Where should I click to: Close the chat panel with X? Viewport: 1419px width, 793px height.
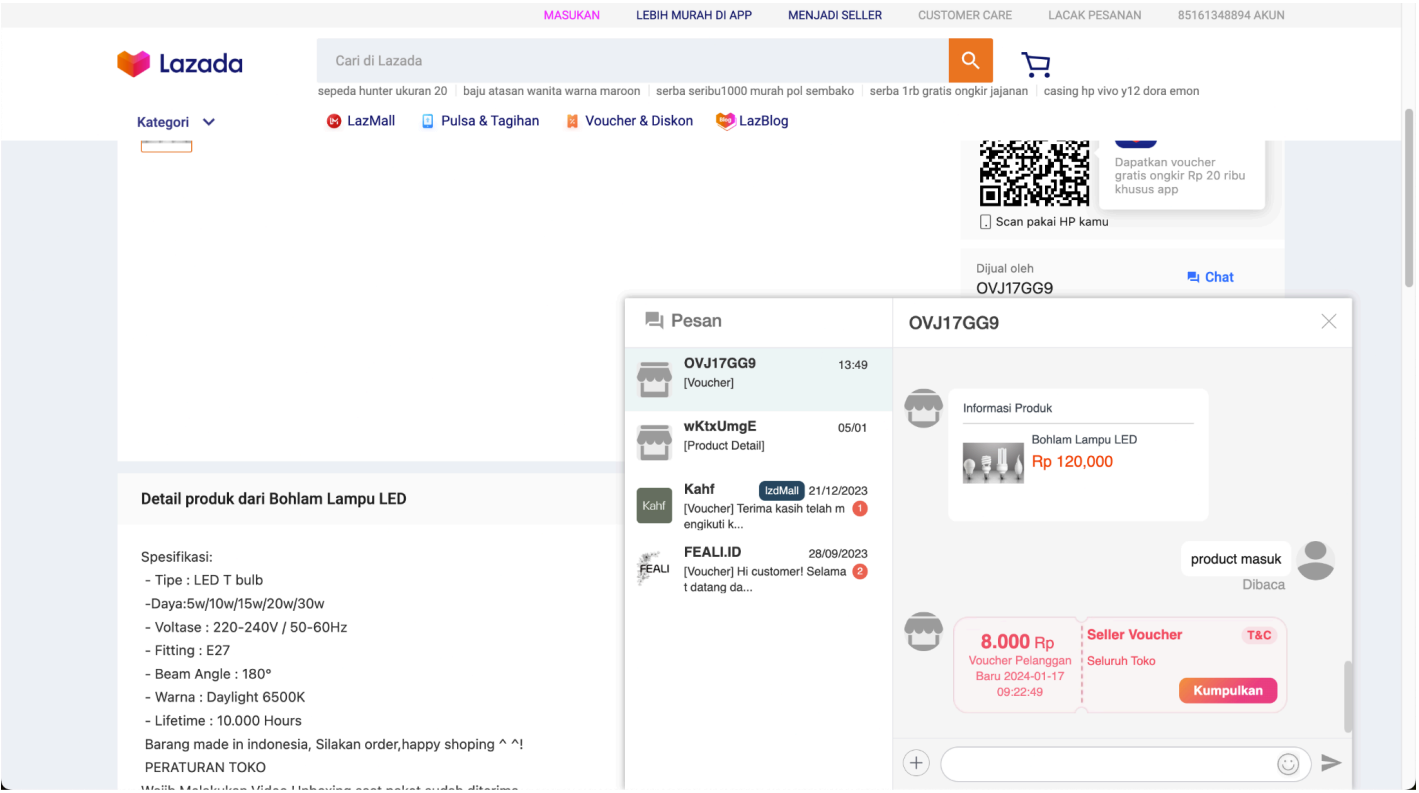1328,321
